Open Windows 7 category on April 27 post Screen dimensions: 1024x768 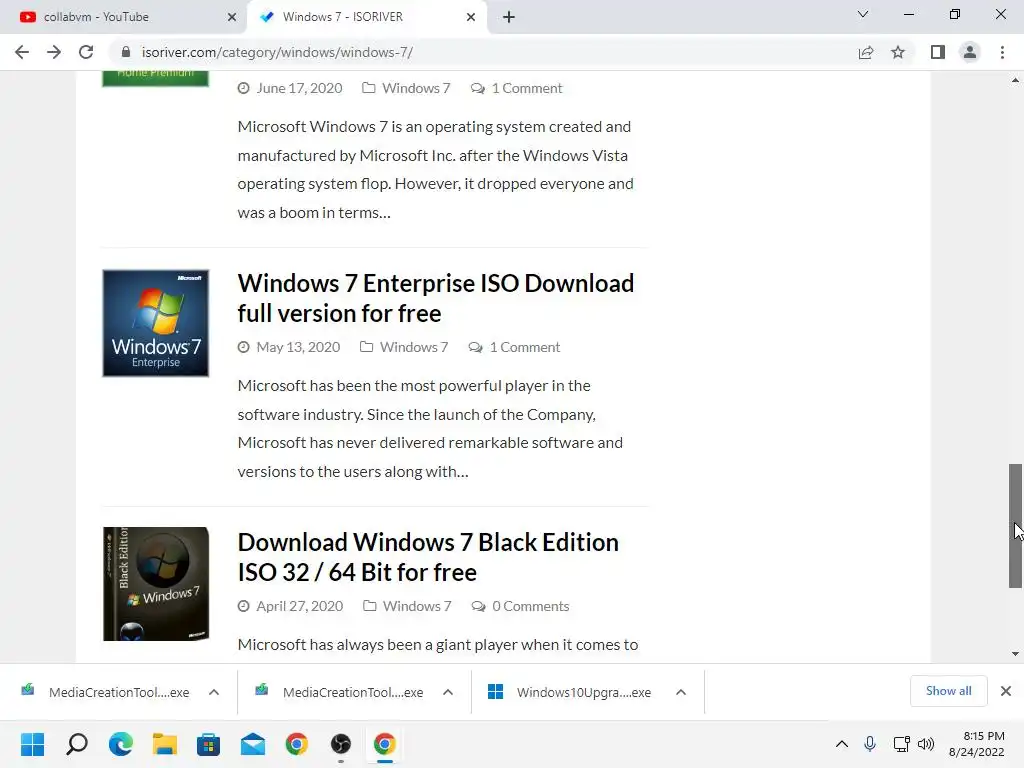[x=417, y=606]
